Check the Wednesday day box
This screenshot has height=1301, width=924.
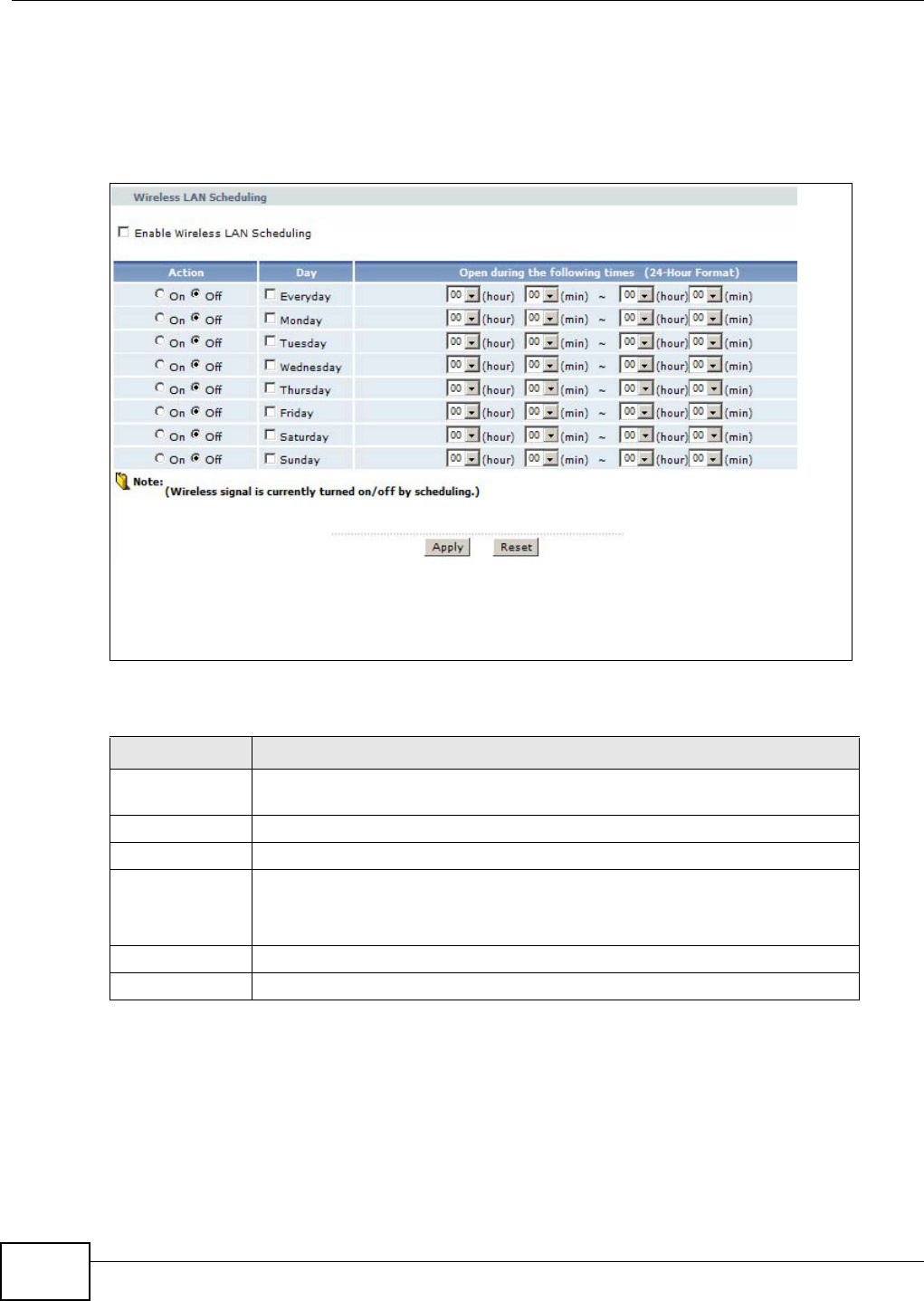click(270, 365)
